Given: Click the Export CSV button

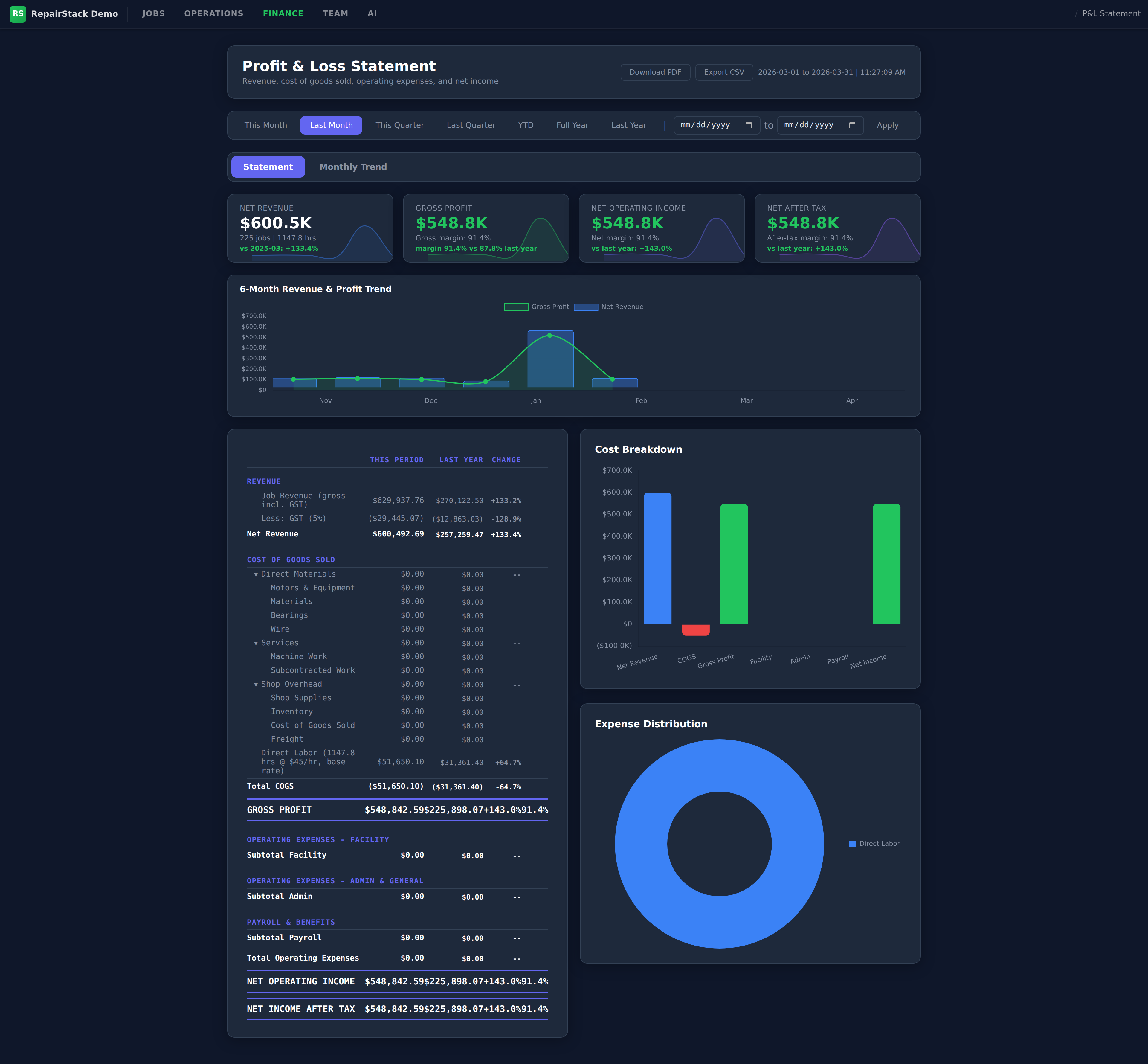Looking at the screenshot, I should click(x=723, y=73).
